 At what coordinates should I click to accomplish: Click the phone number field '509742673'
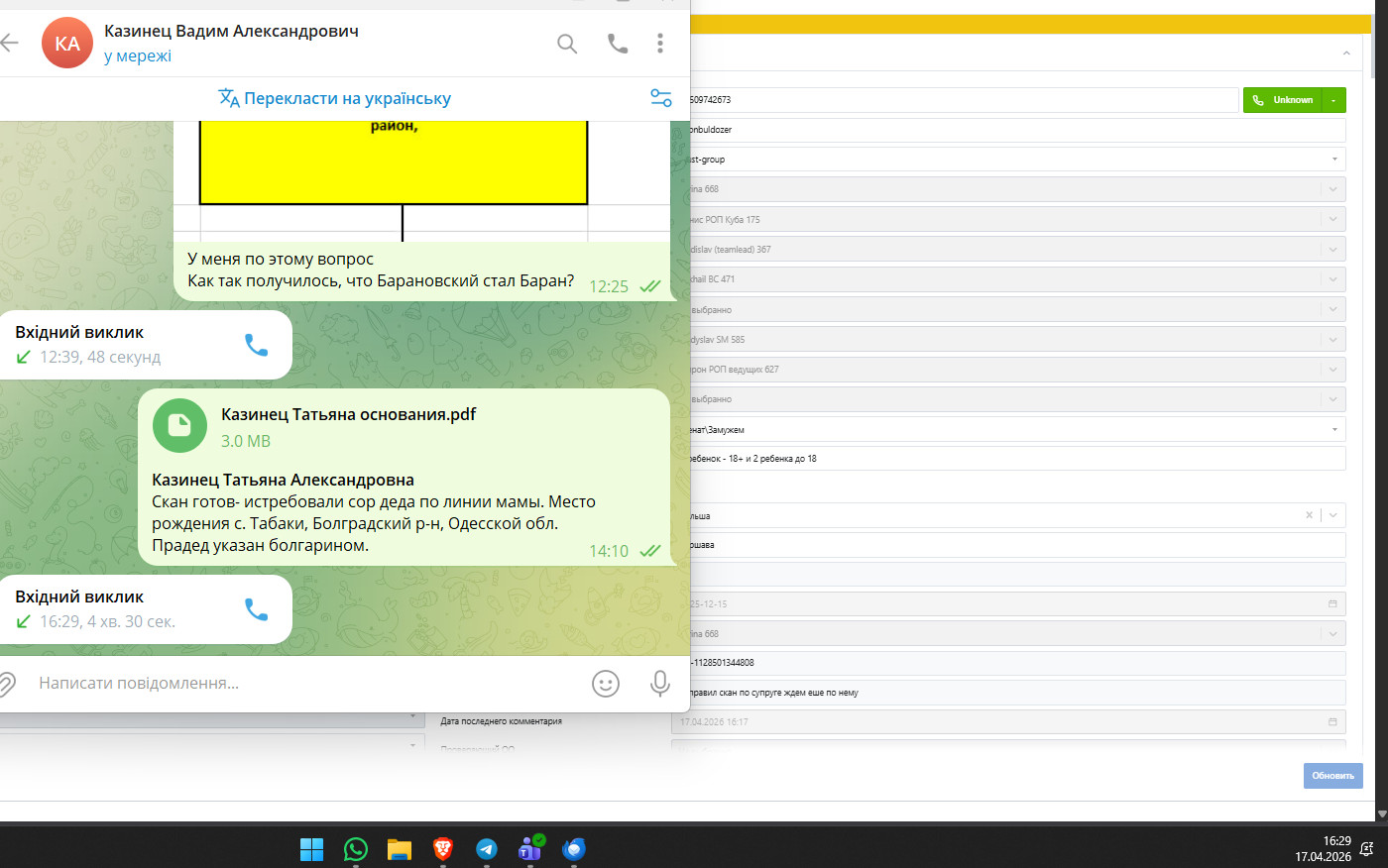(x=964, y=100)
